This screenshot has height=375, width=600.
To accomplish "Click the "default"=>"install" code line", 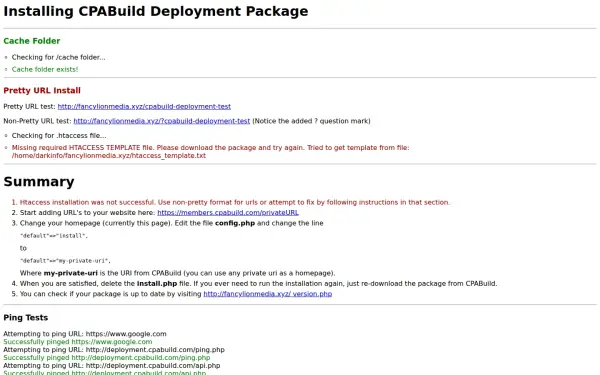I will tap(54, 236).
